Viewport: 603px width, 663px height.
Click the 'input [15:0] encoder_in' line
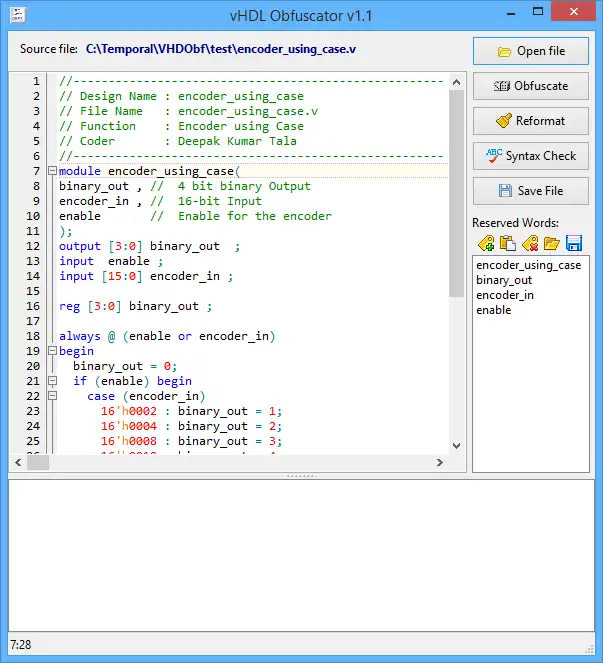click(x=146, y=276)
